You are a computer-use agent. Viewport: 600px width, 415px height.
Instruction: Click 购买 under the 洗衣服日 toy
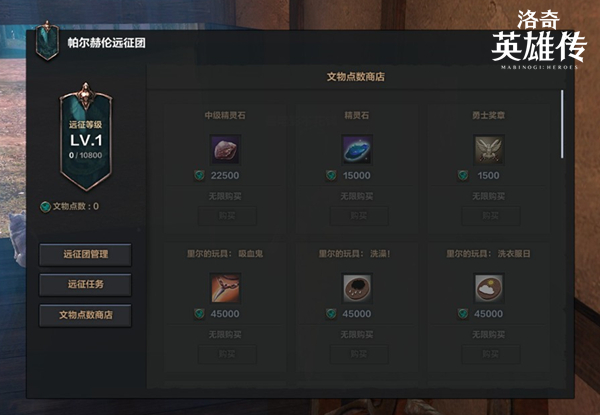point(491,354)
